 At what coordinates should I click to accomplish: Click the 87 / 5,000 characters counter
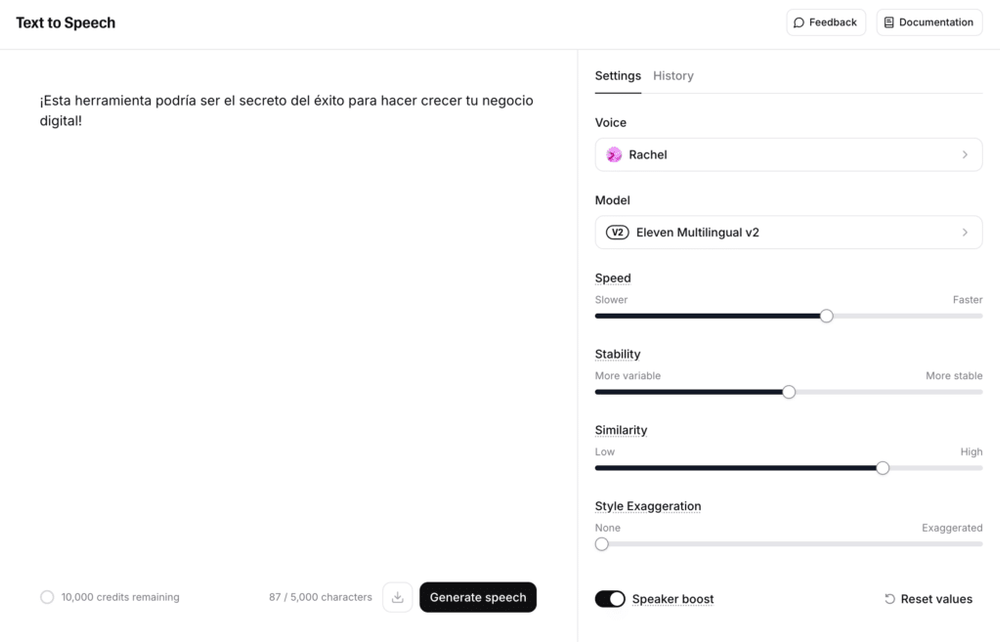[x=320, y=597]
